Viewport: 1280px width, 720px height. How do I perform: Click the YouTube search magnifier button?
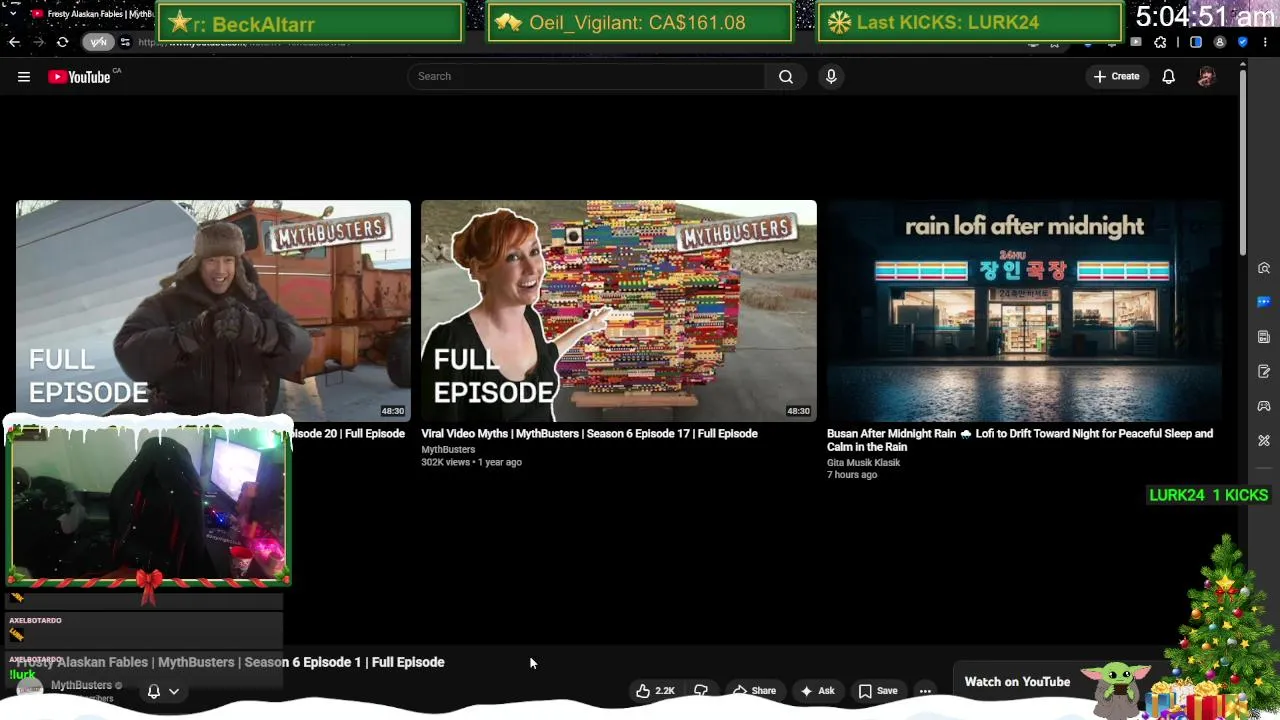point(786,76)
